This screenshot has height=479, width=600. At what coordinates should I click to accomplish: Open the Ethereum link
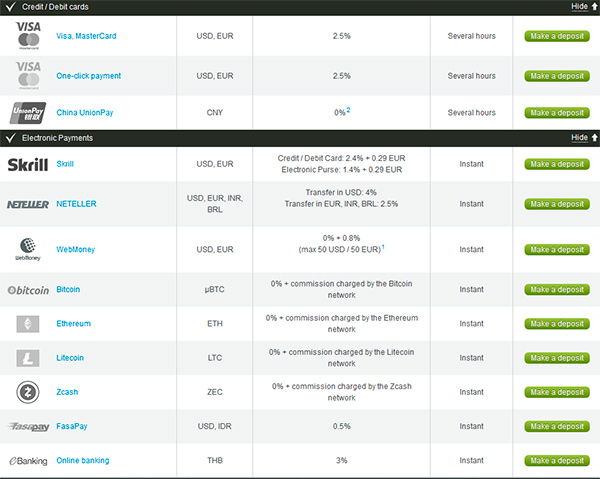click(73, 324)
